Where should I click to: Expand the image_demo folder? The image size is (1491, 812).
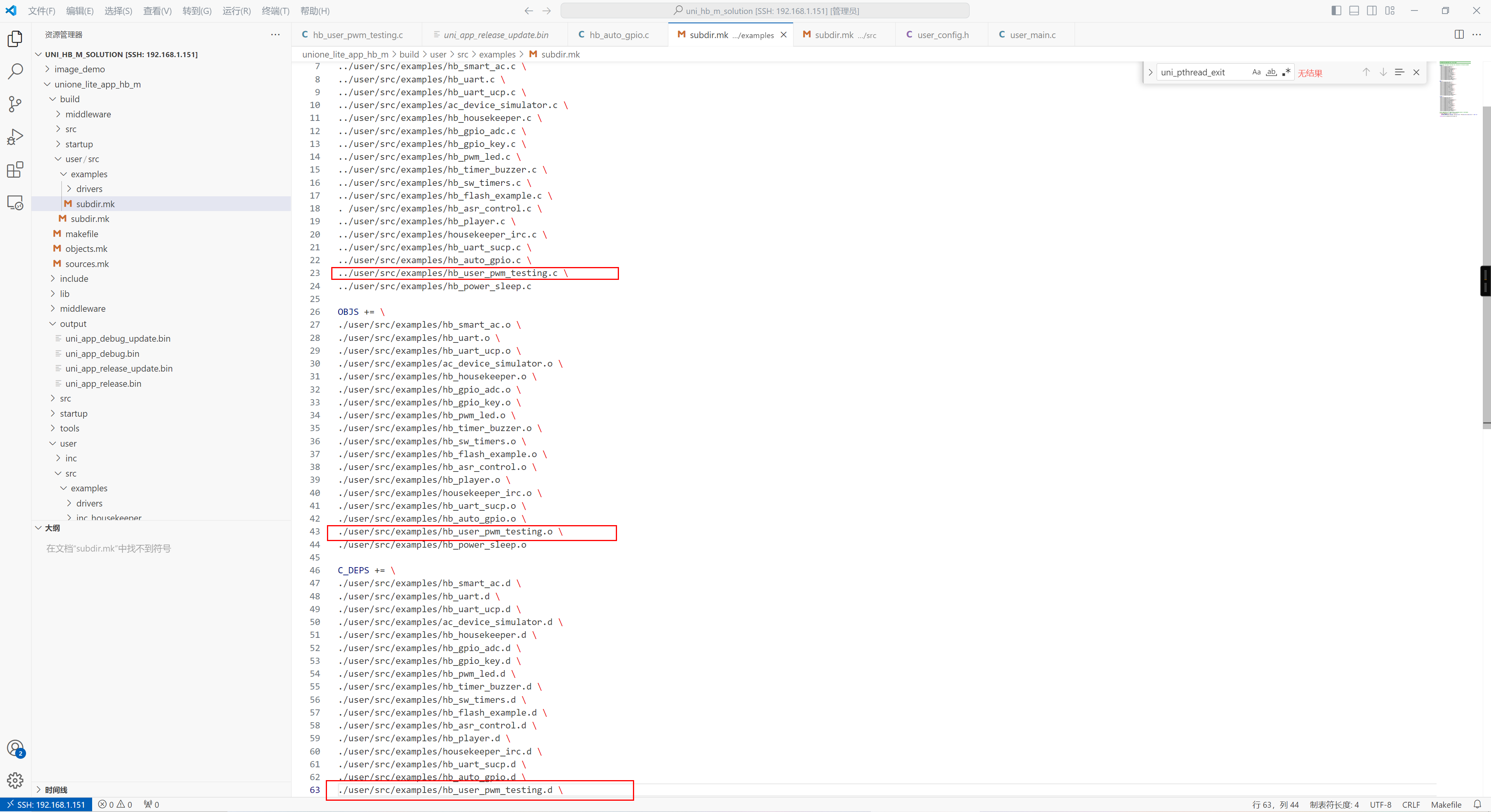(x=79, y=69)
